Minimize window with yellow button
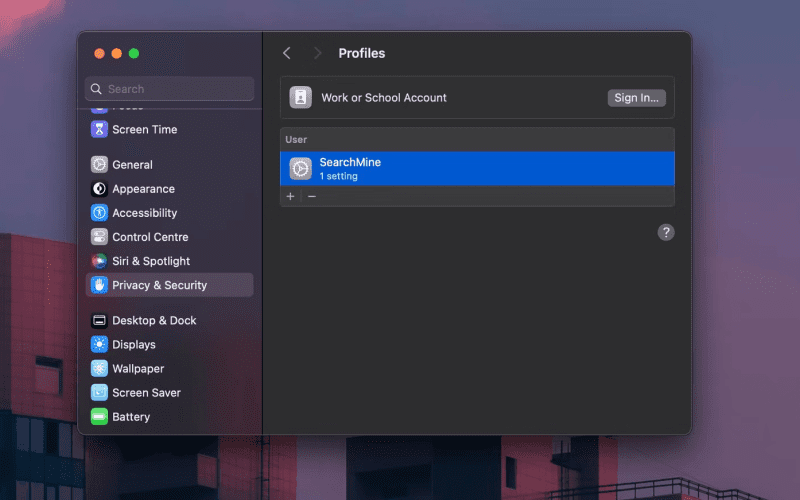The image size is (800, 500). (117, 54)
